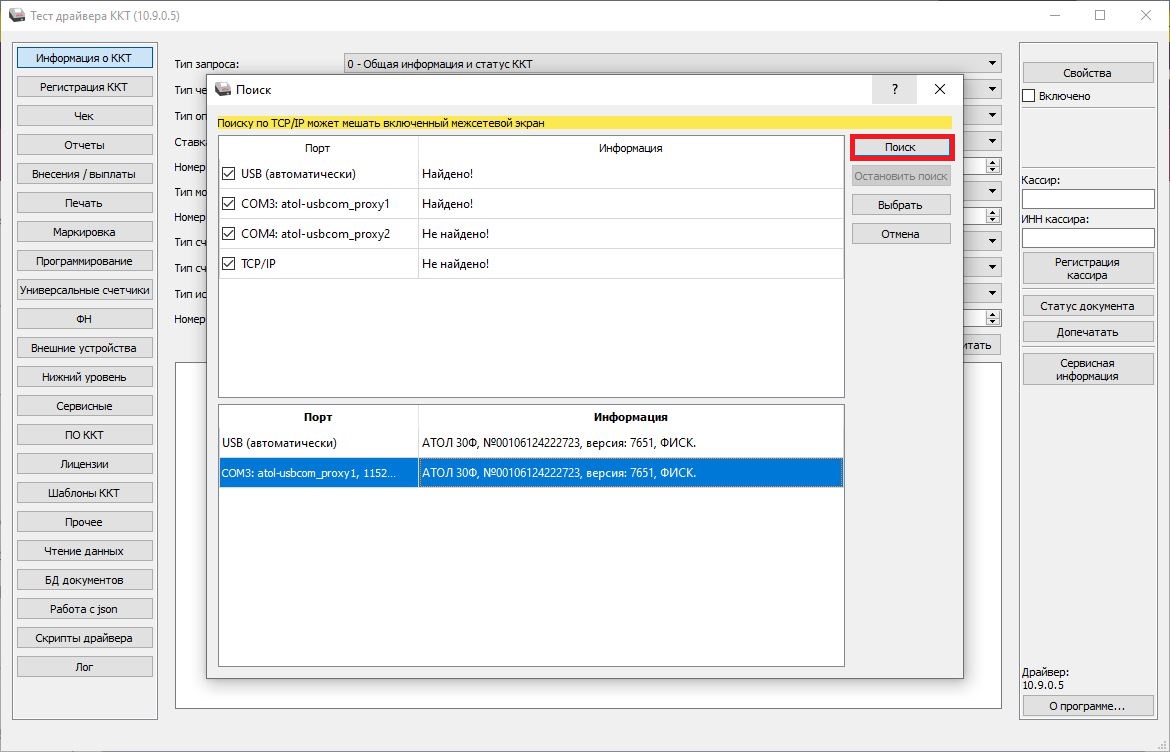The image size is (1170, 752).
Task: Disable the TCP/IP port checkbox
Action: point(229,264)
